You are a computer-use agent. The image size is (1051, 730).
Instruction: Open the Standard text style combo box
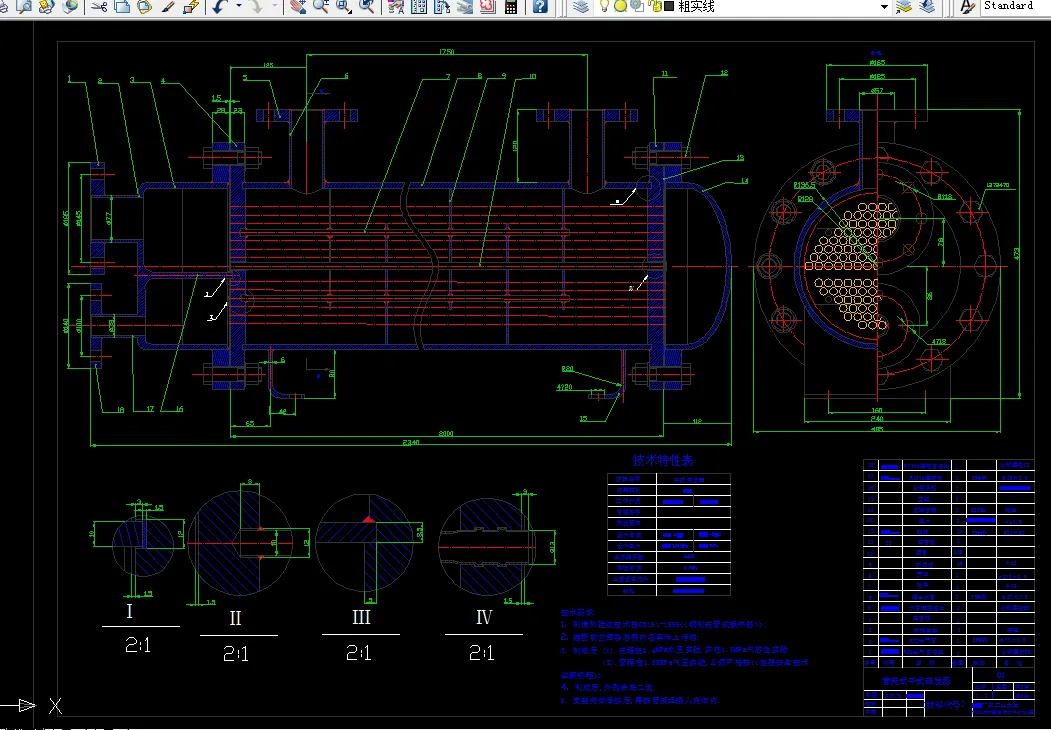click(1014, 6)
